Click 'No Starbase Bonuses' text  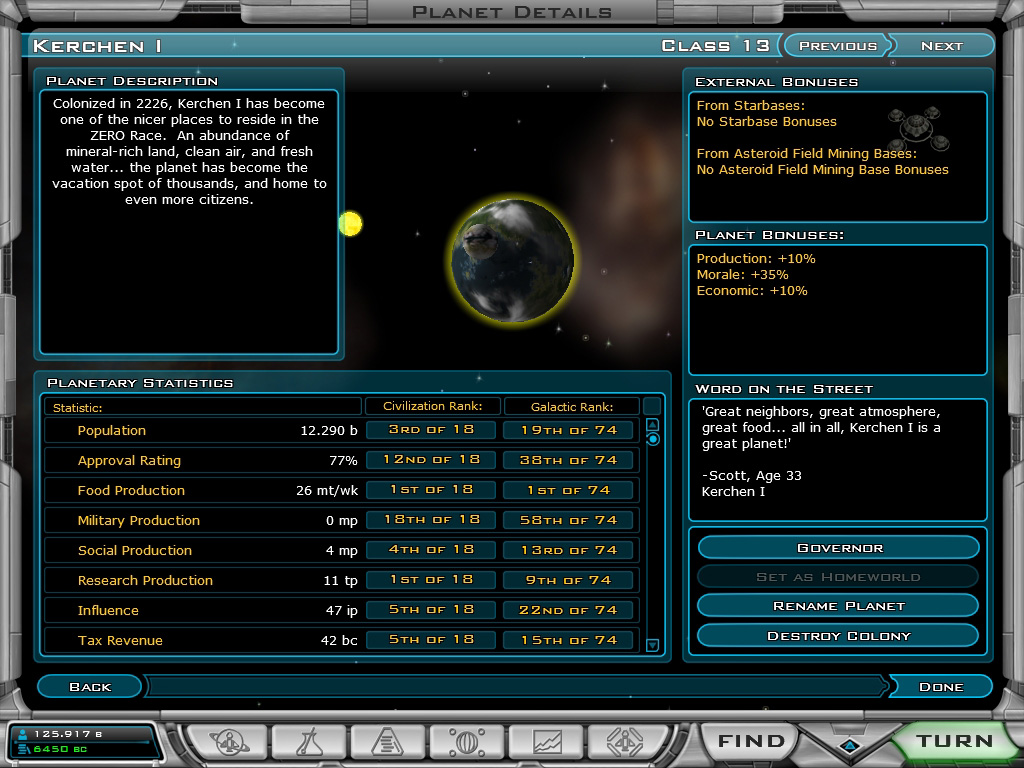(x=767, y=121)
